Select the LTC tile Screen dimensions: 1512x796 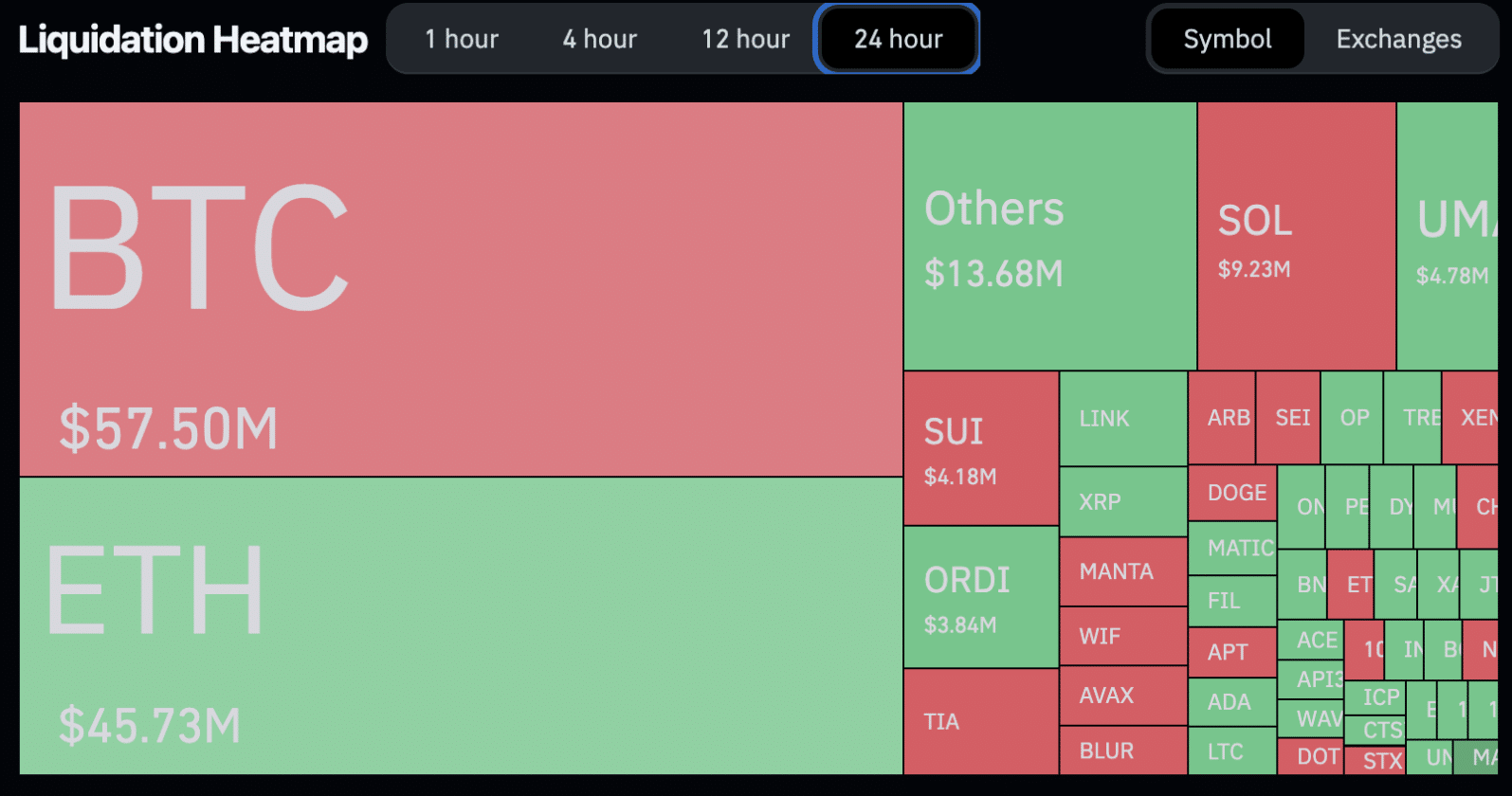tap(1232, 751)
